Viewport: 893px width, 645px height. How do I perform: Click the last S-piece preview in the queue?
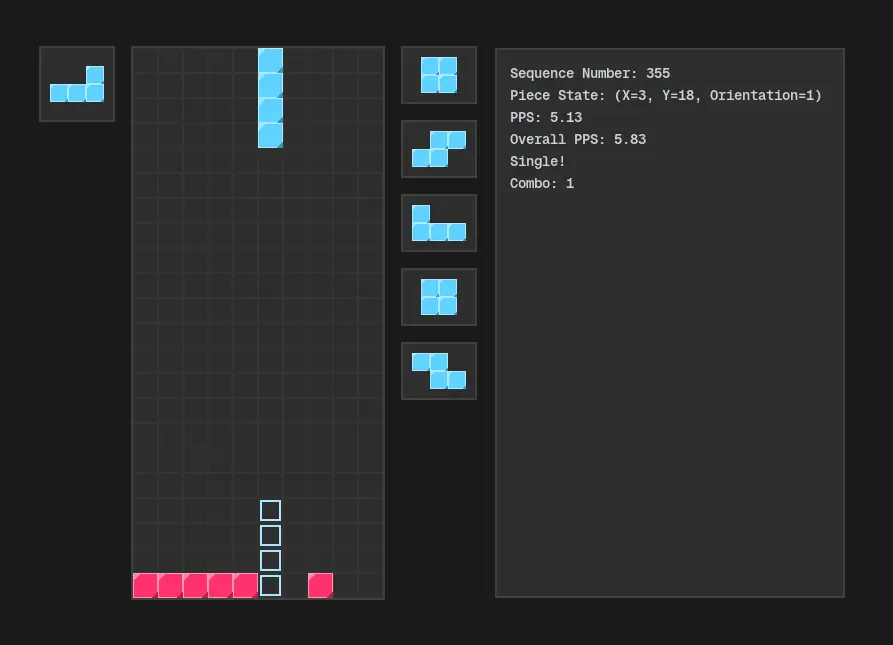(x=439, y=370)
